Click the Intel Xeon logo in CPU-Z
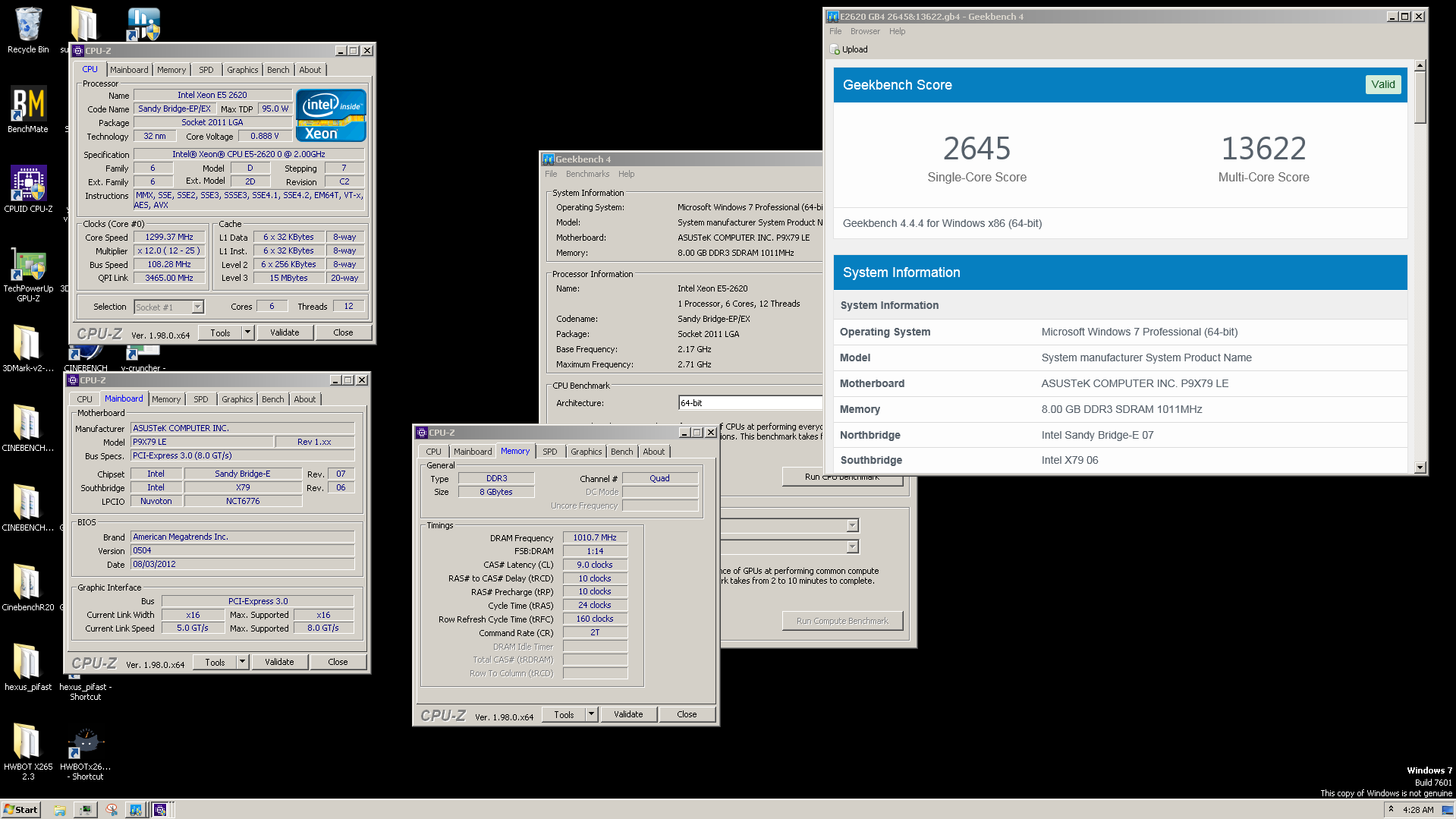The width and height of the screenshot is (1456, 819). pyautogui.click(x=331, y=115)
